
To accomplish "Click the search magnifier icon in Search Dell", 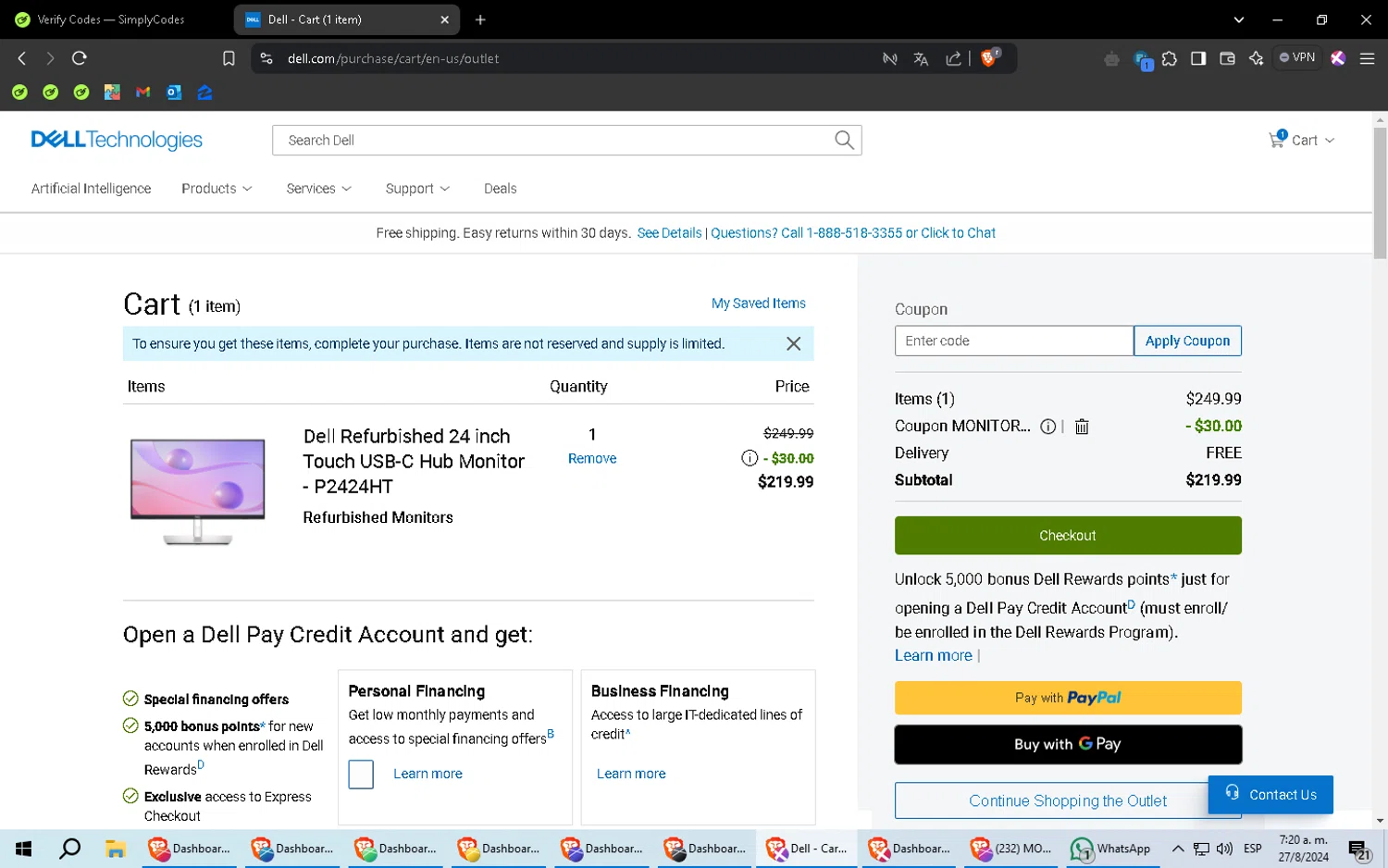I will [x=844, y=140].
